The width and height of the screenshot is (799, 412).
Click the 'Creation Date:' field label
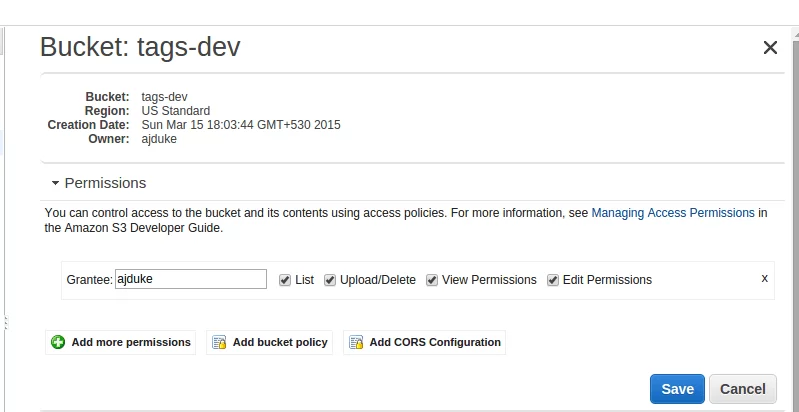pos(89,125)
